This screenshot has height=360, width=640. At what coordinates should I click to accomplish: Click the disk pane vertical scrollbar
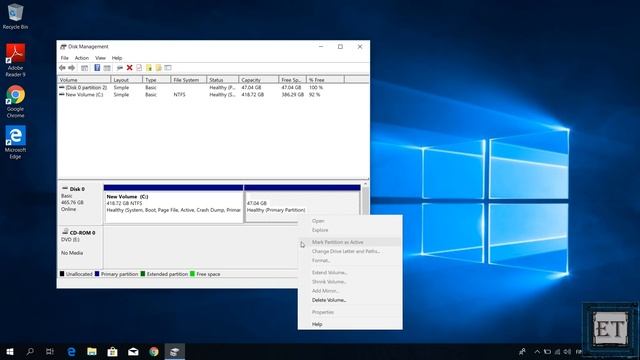pyautogui.click(x=365, y=199)
